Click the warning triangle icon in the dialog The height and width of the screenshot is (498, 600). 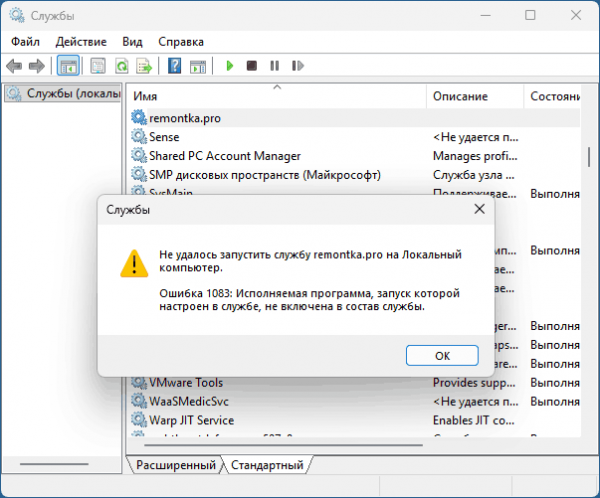134,263
